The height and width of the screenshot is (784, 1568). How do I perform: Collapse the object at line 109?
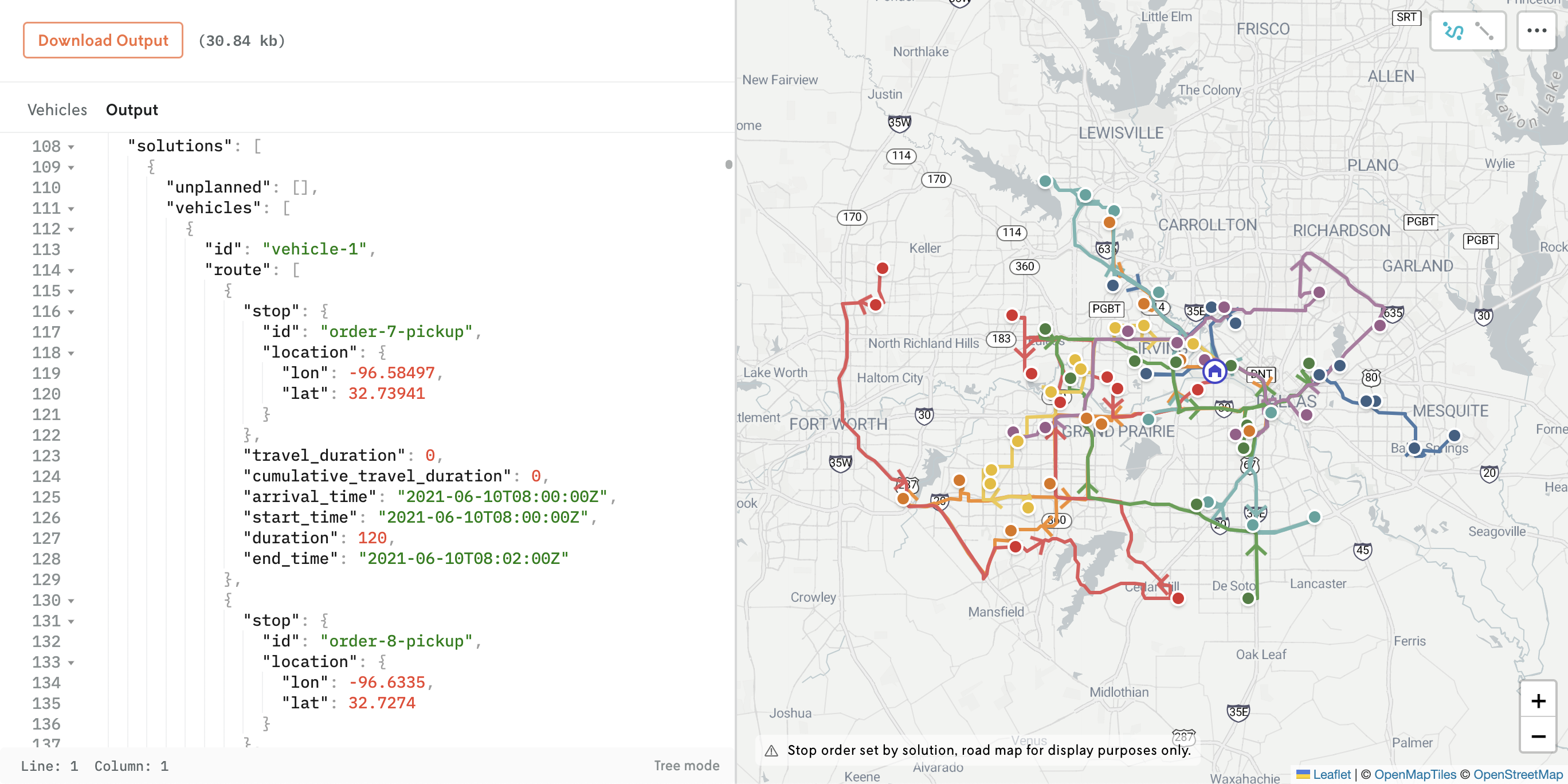click(71, 167)
